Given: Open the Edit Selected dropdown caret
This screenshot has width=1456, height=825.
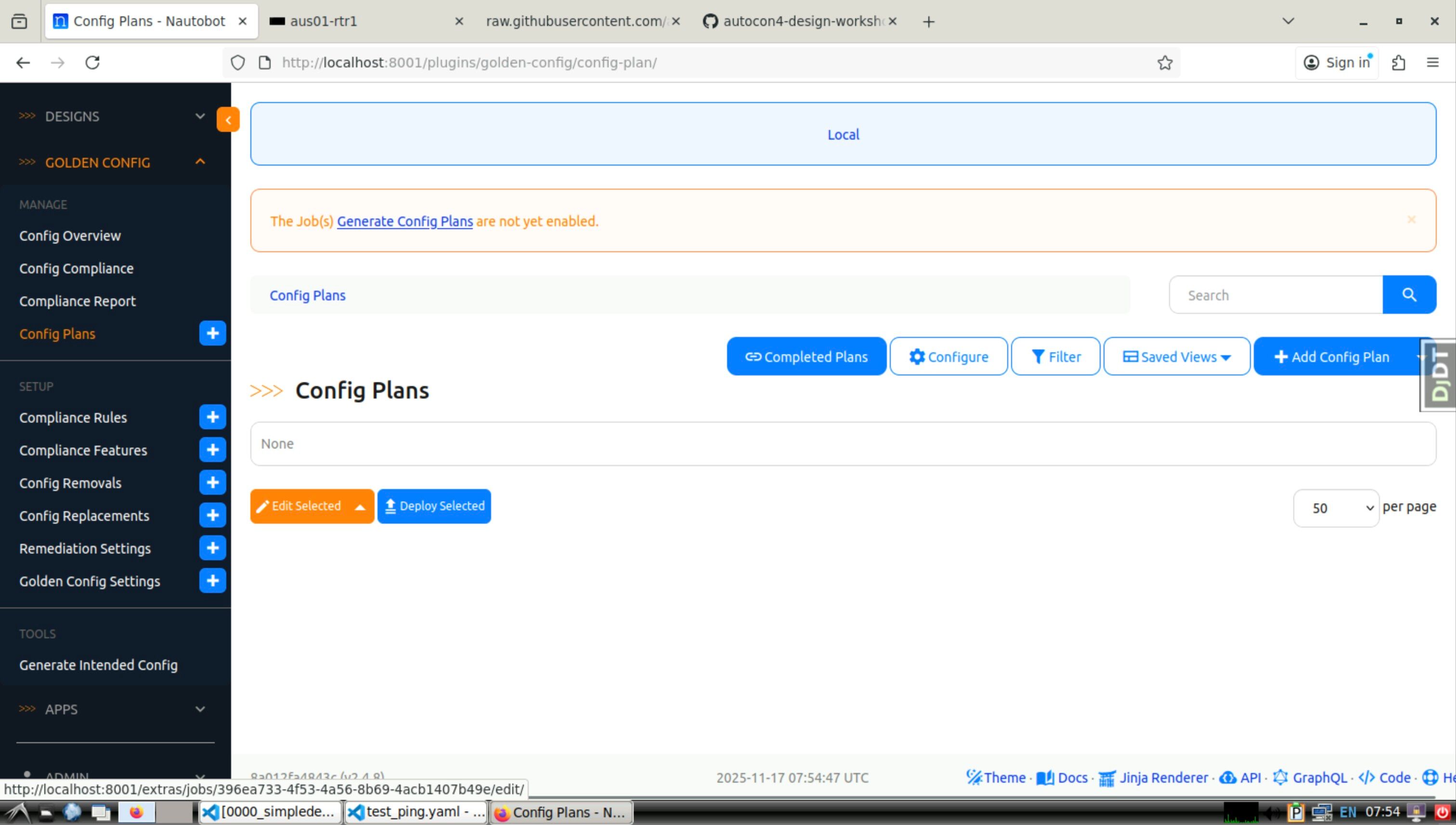Looking at the screenshot, I should [x=360, y=506].
